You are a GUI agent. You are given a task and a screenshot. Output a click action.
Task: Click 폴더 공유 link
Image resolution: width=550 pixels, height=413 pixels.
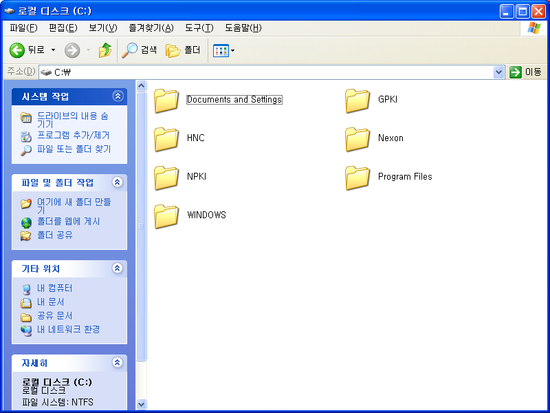(x=55, y=235)
